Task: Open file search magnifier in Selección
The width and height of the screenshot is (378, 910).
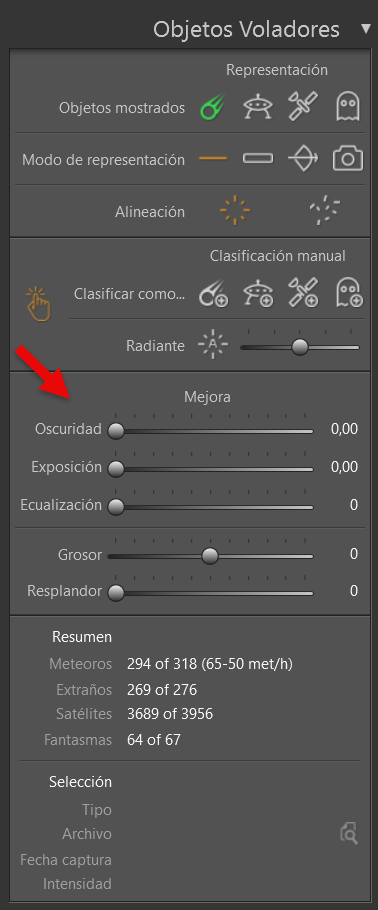Action: click(x=349, y=834)
